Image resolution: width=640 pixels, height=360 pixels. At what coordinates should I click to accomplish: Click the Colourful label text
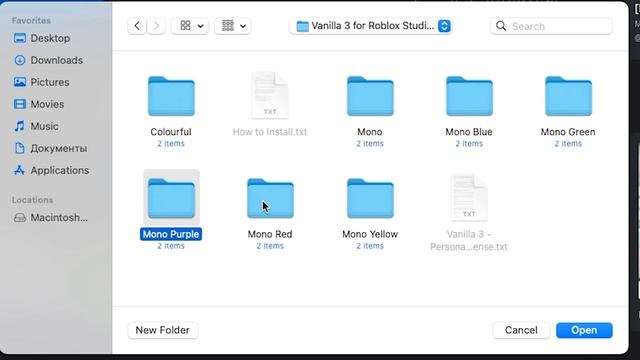pos(171,132)
